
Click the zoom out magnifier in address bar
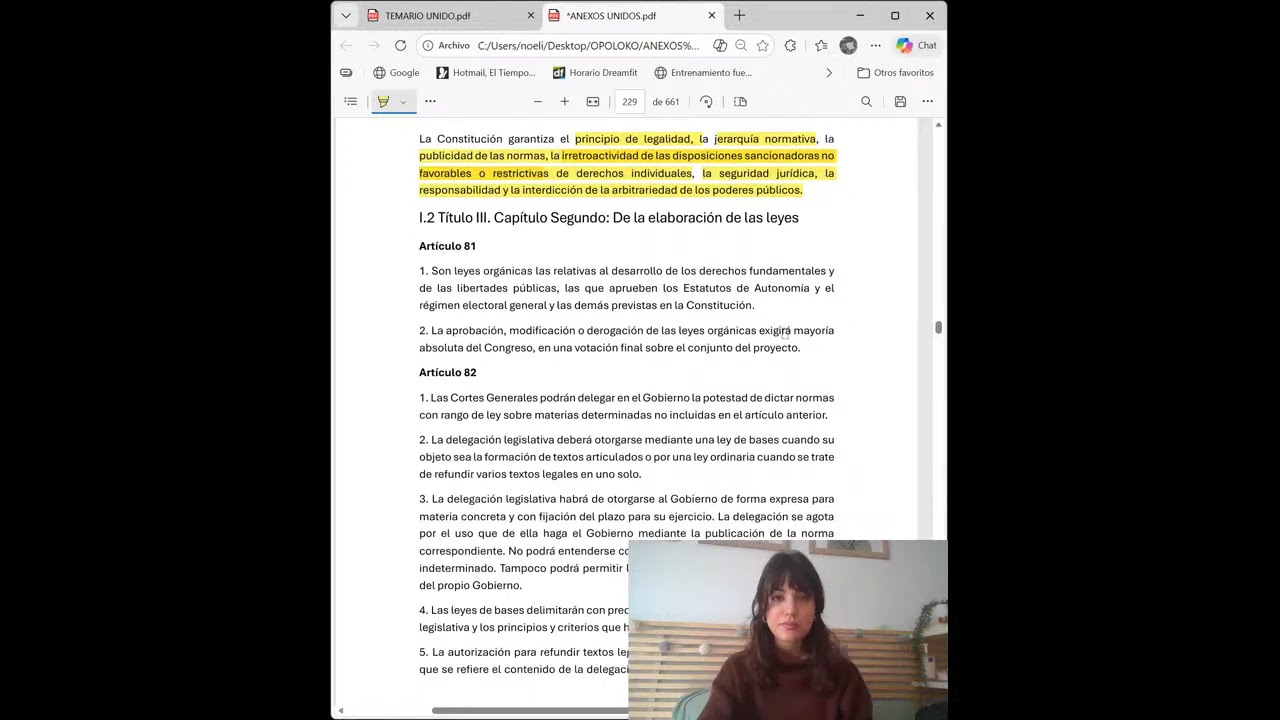[x=741, y=45]
